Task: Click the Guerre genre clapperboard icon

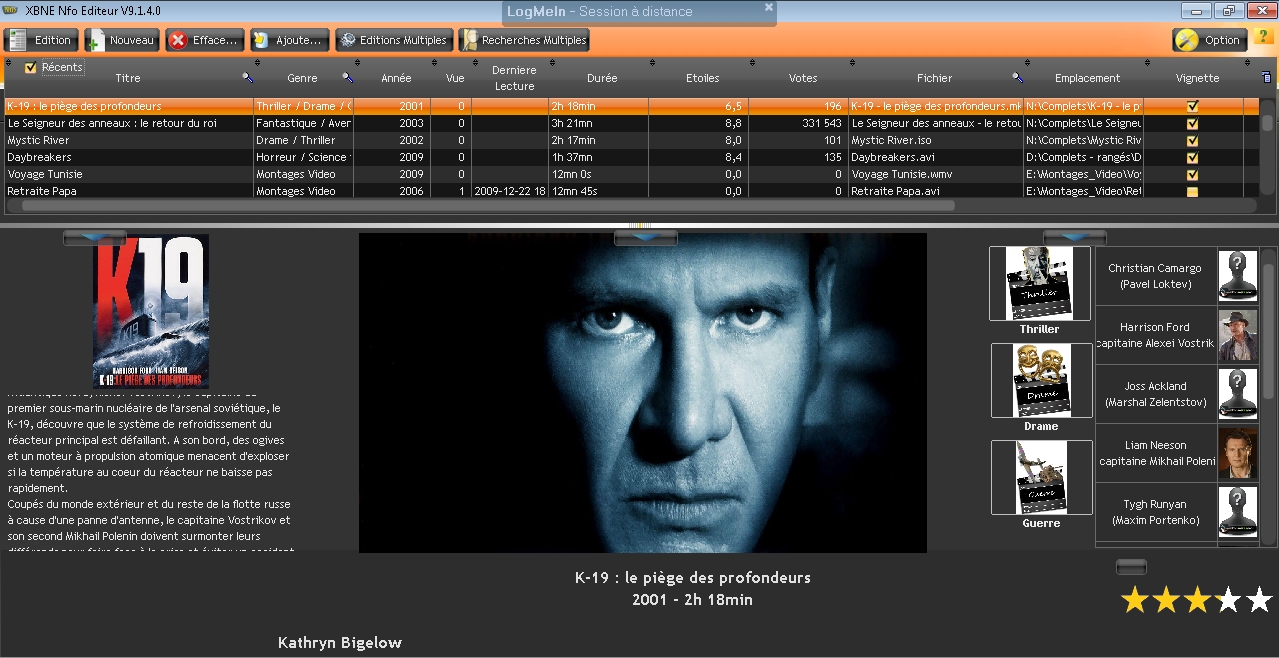Action: click(x=1042, y=477)
